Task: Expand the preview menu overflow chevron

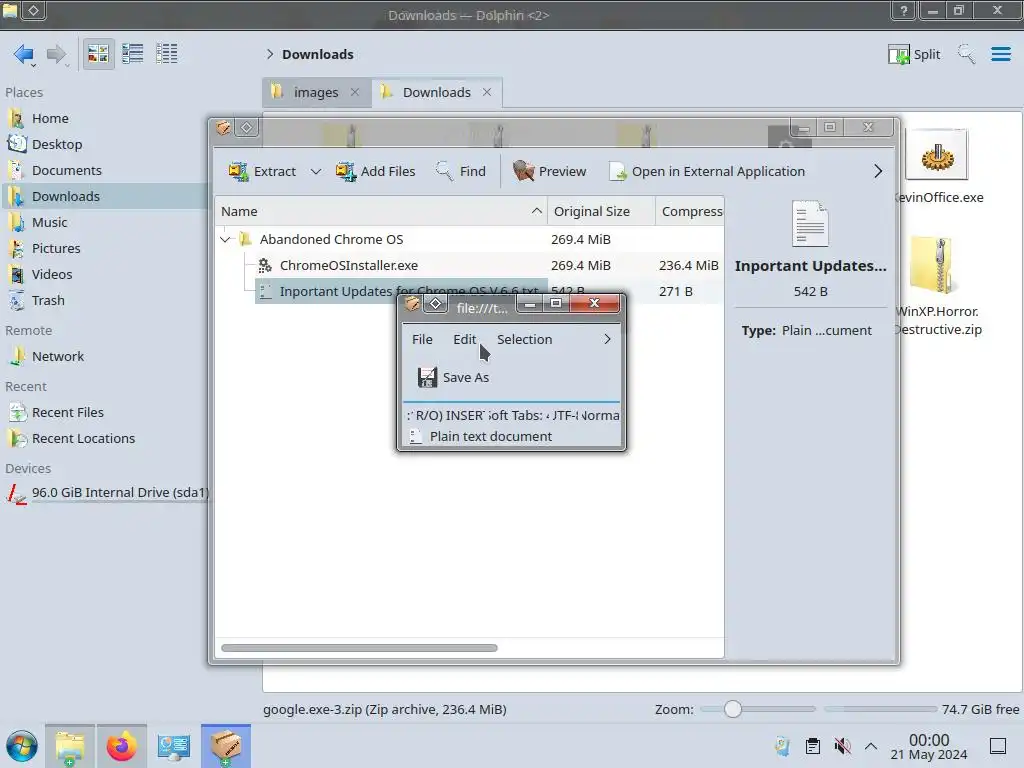Action: coord(607,340)
